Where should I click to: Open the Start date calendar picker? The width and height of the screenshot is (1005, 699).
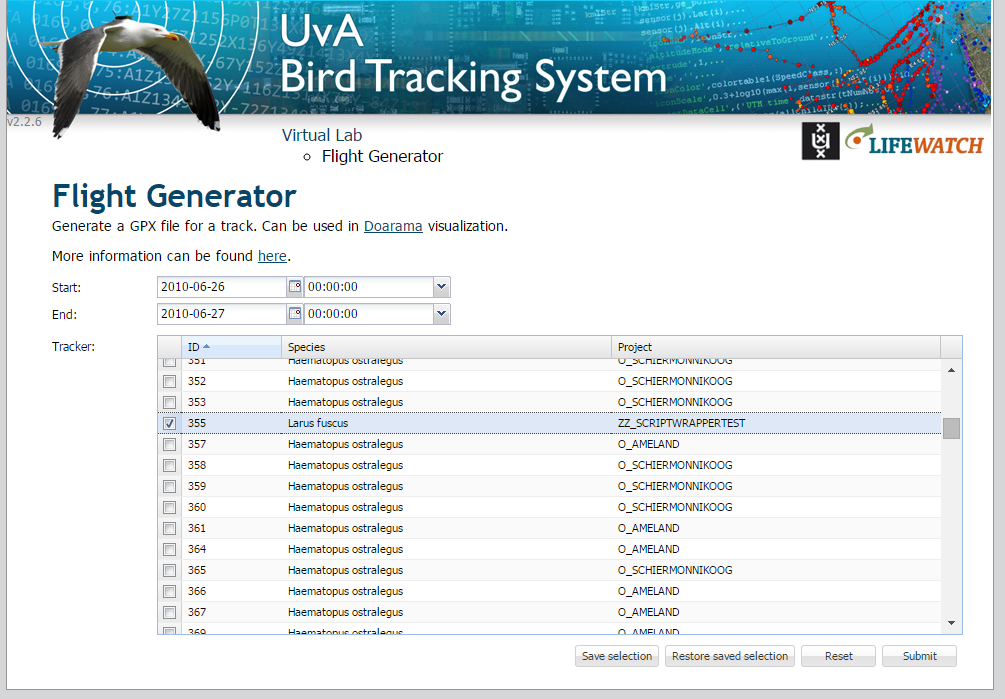coord(294,287)
